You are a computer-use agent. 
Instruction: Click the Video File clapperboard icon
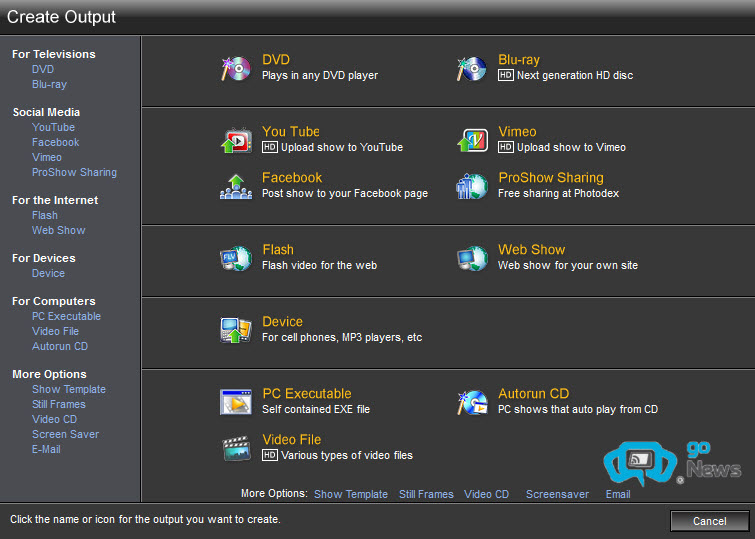[236, 447]
